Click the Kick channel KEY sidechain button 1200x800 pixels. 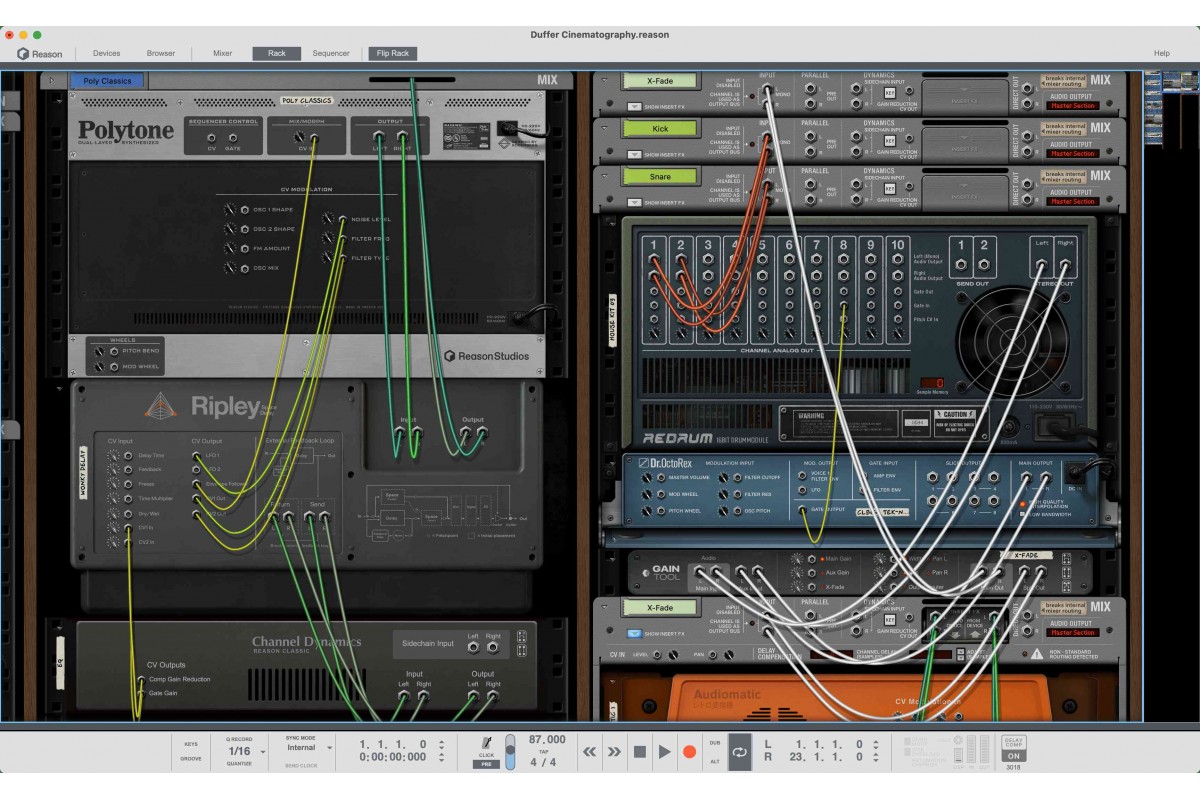coord(889,141)
